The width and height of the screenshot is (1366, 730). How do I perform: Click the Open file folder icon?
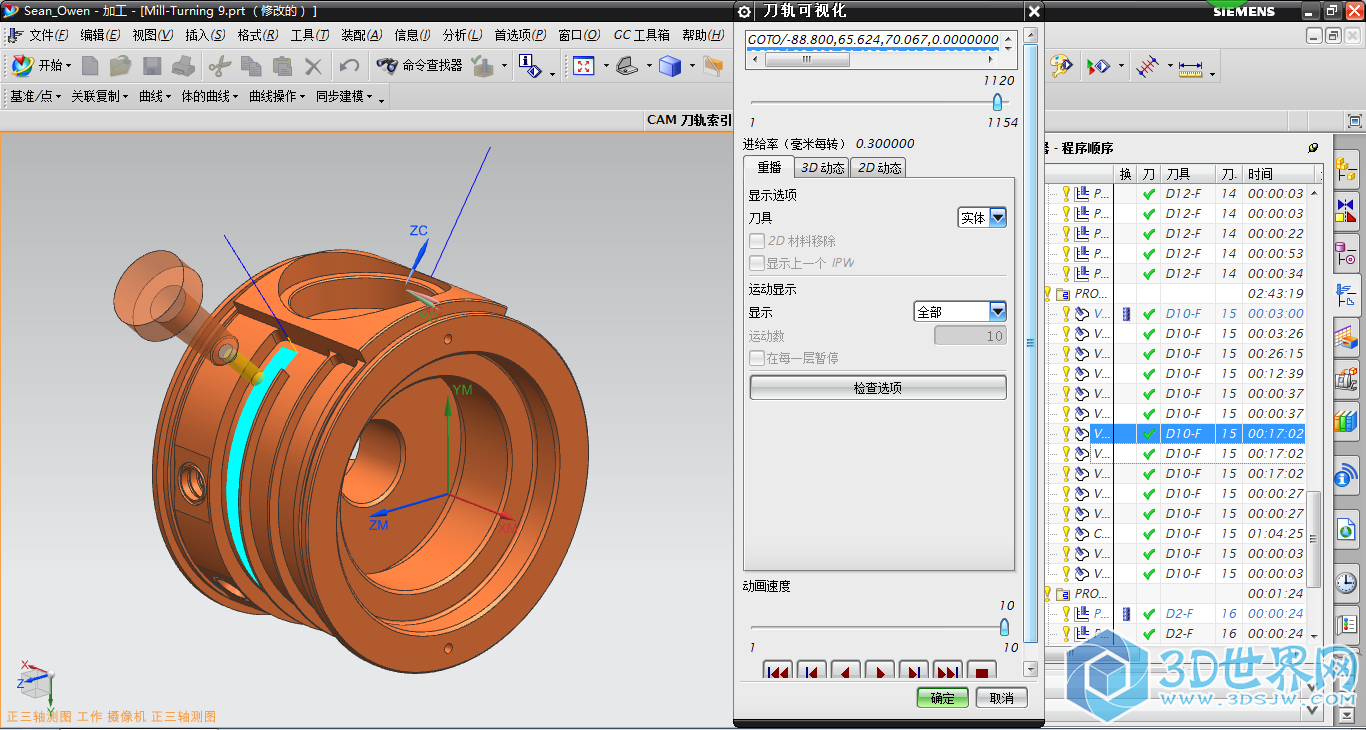pyautogui.click(x=120, y=66)
